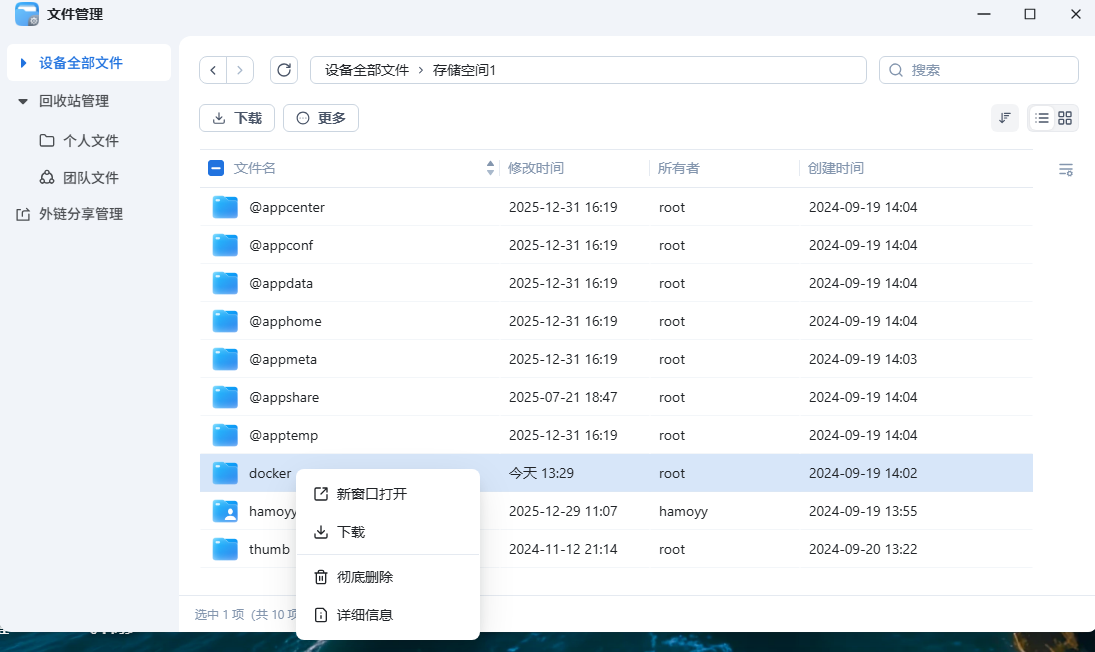The width and height of the screenshot is (1095, 652).
Task: Refresh the file list
Action: click(284, 70)
